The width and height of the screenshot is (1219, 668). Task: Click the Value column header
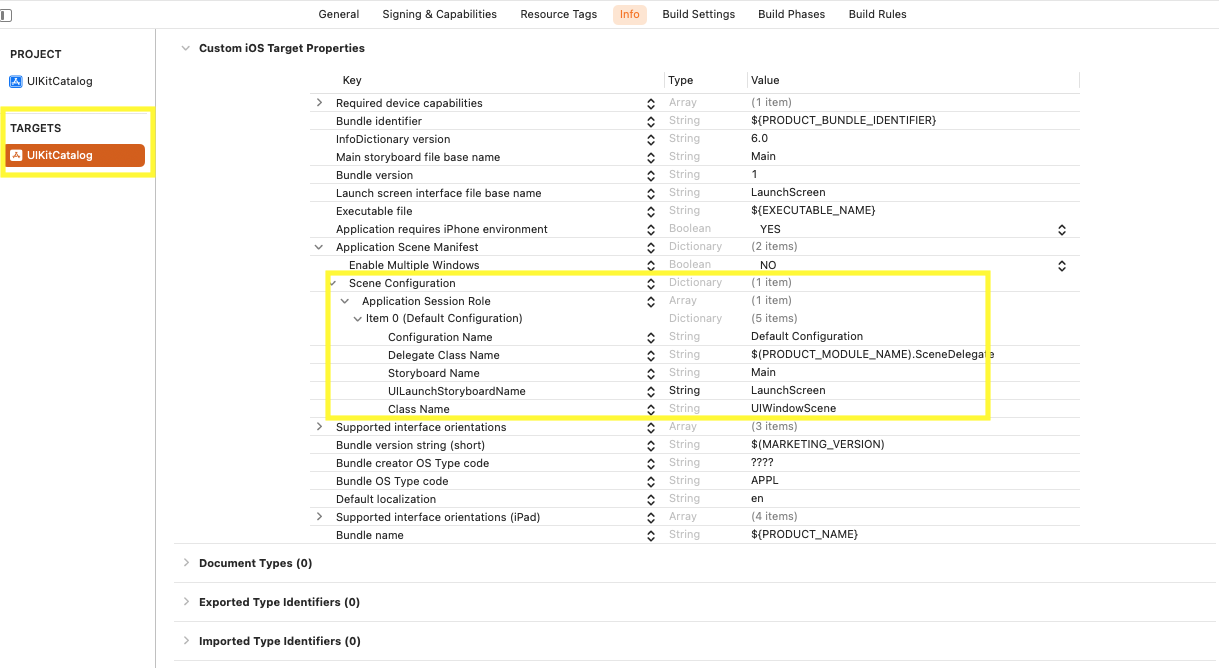(765, 80)
